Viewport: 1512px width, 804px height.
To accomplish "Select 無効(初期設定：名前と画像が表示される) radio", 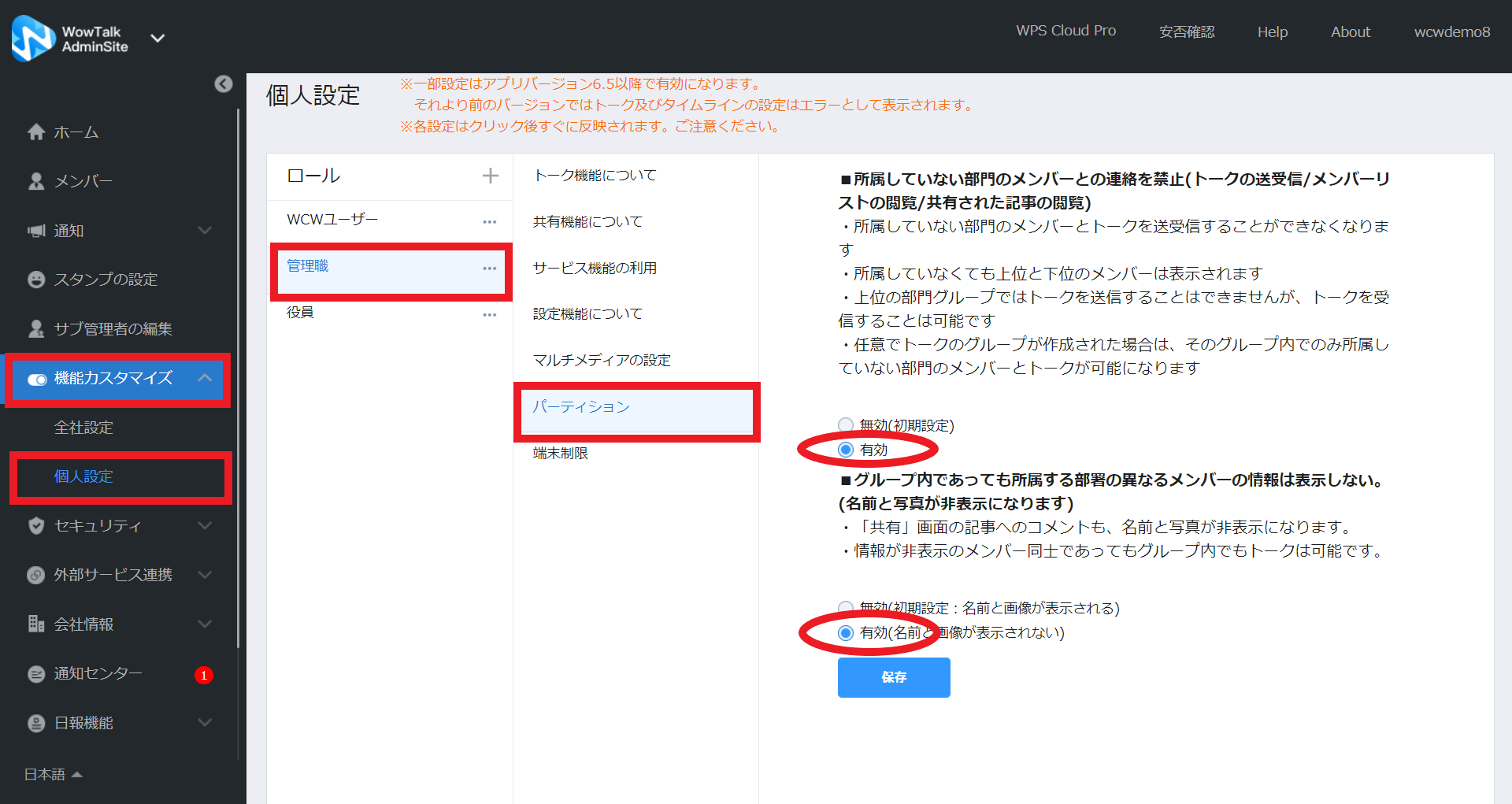I will click(846, 608).
